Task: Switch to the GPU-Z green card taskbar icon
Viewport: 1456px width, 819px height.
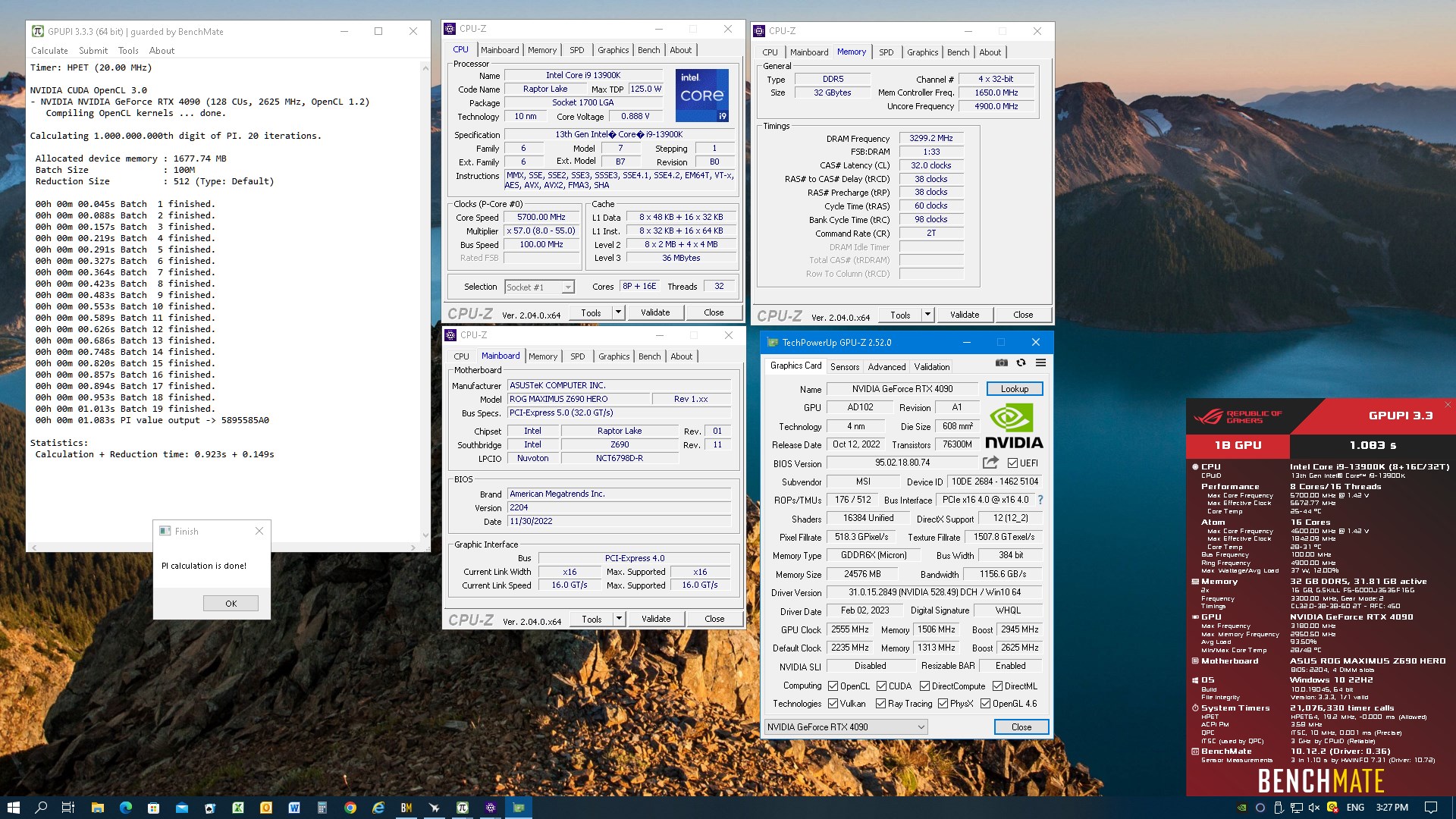Action: 519,808
